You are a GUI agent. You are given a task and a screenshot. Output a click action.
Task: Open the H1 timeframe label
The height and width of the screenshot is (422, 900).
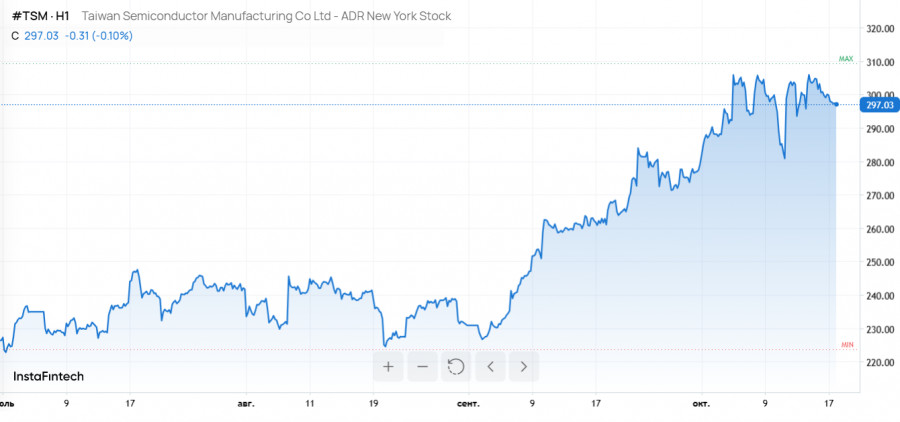point(62,17)
